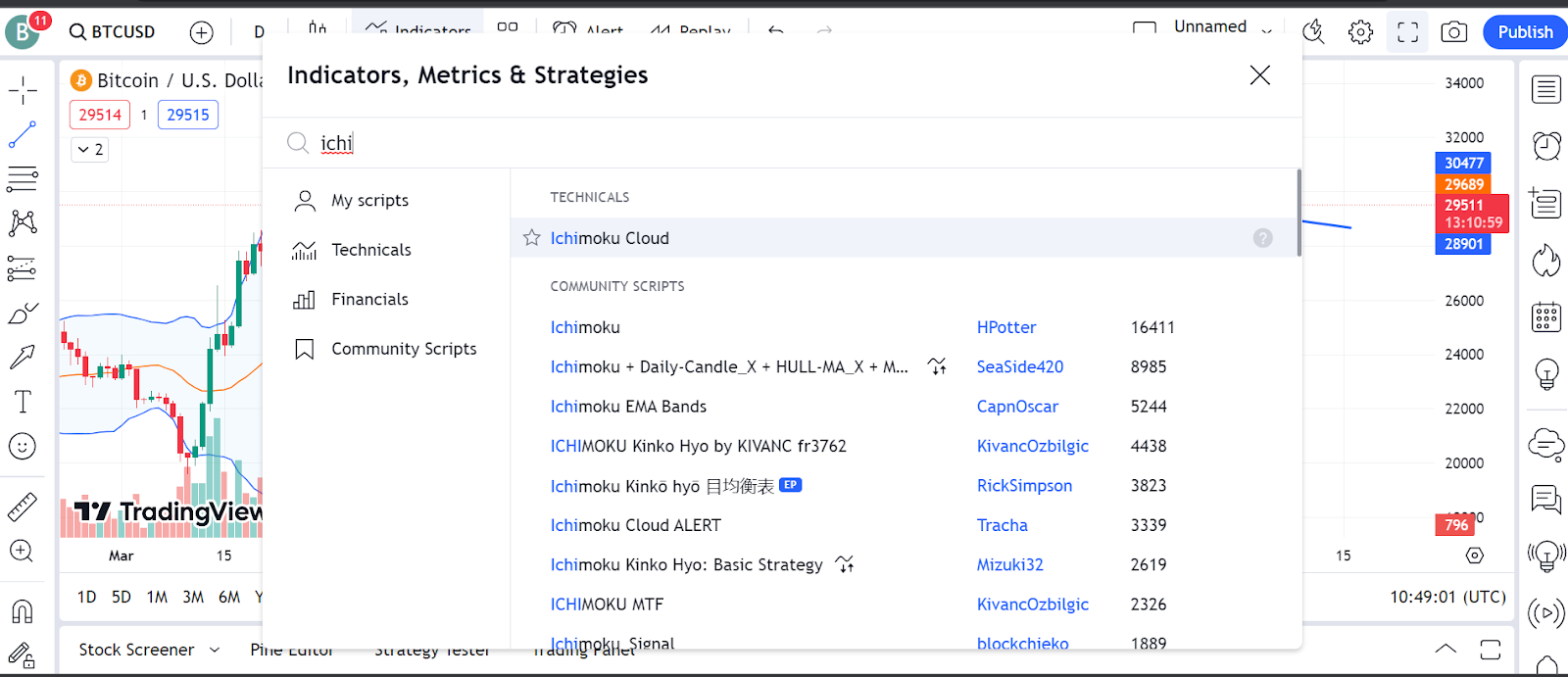Select the text annotation tool
Image resolution: width=1568 pixels, height=677 pixels.
[x=23, y=401]
